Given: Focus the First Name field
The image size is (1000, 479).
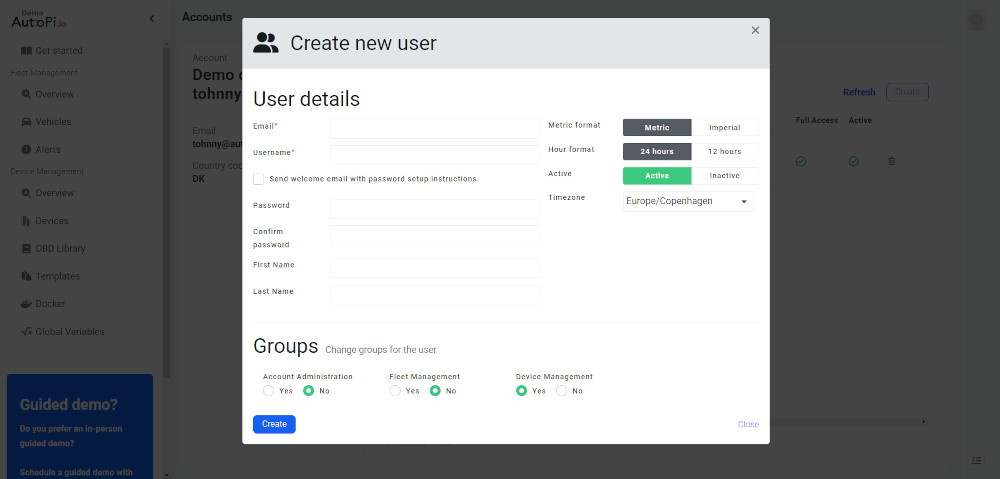Looking at the screenshot, I should click(434, 268).
